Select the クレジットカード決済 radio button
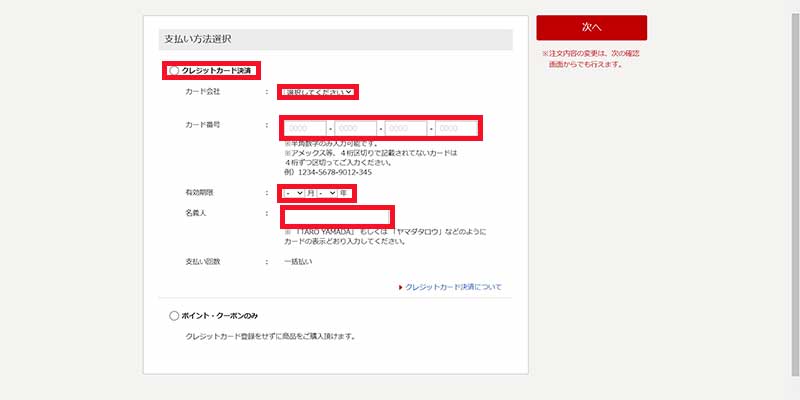This screenshot has height=400, width=800. 174,71
